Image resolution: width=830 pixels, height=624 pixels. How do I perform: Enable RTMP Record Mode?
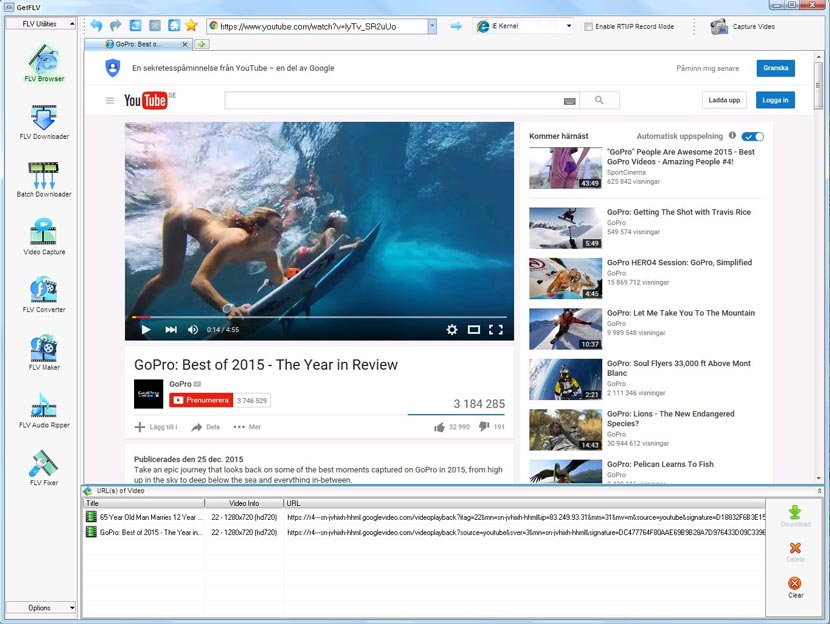coord(589,27)
